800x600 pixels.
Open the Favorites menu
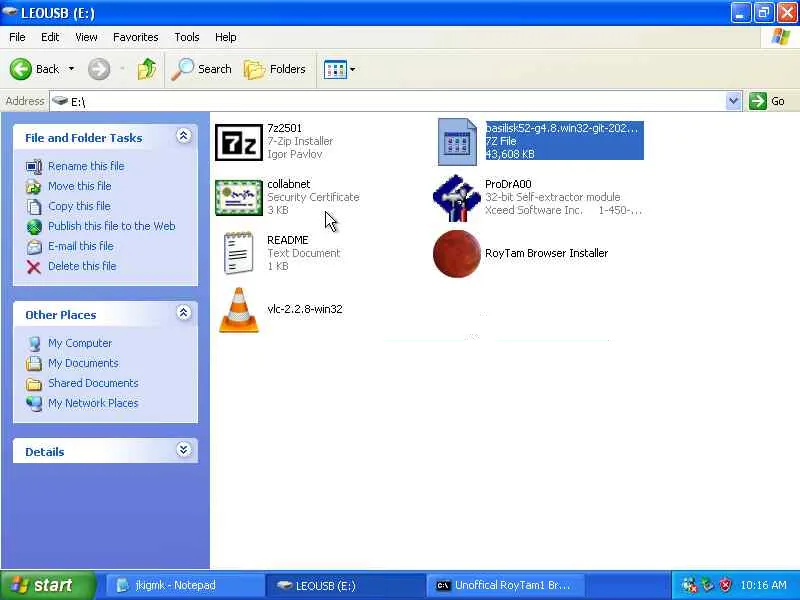[136, 37]
